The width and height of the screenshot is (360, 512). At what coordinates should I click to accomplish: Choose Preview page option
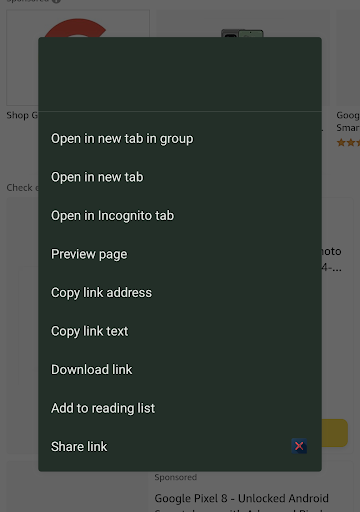click(180, 254)
